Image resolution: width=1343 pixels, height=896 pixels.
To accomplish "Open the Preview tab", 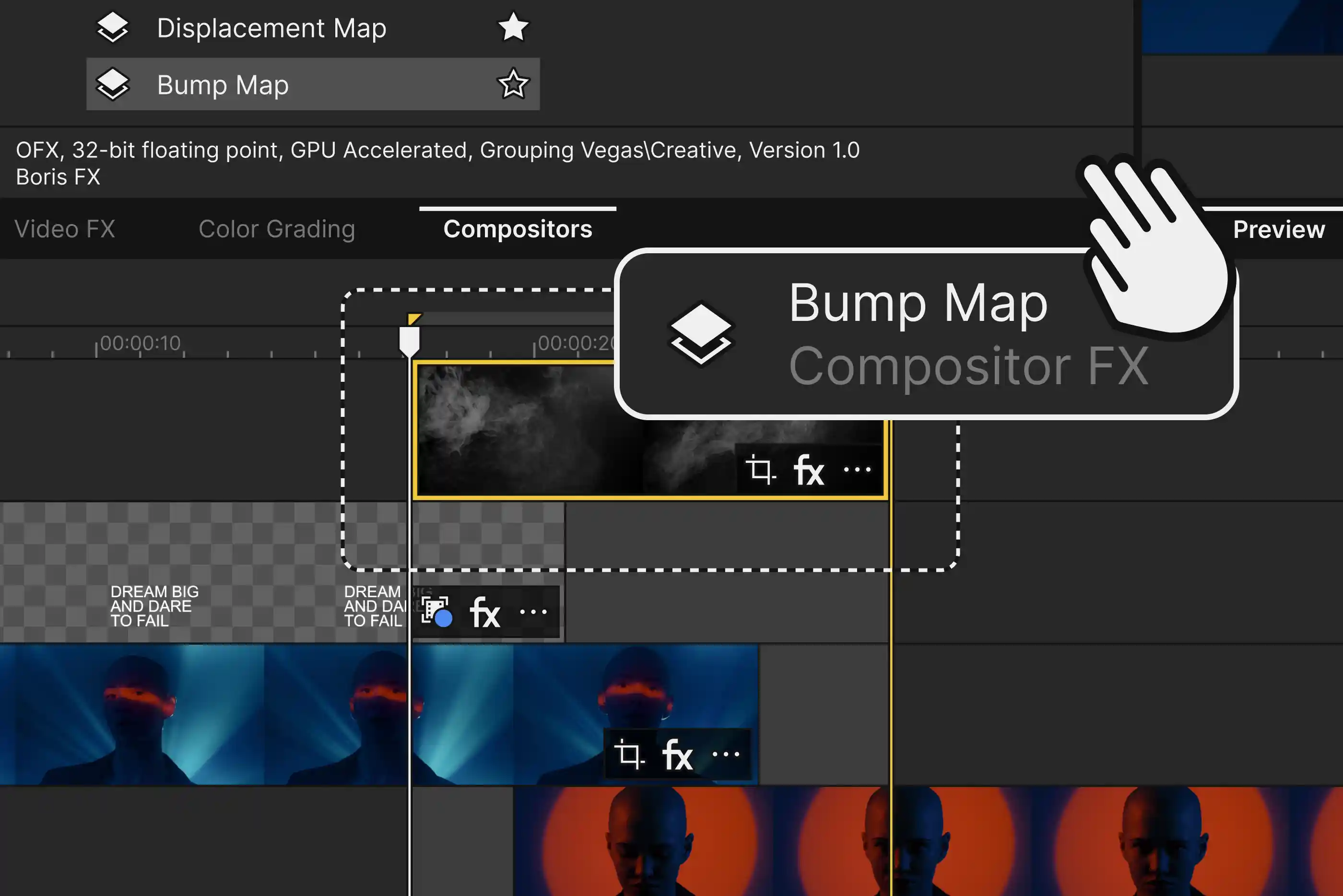I will click(1278, 230).
